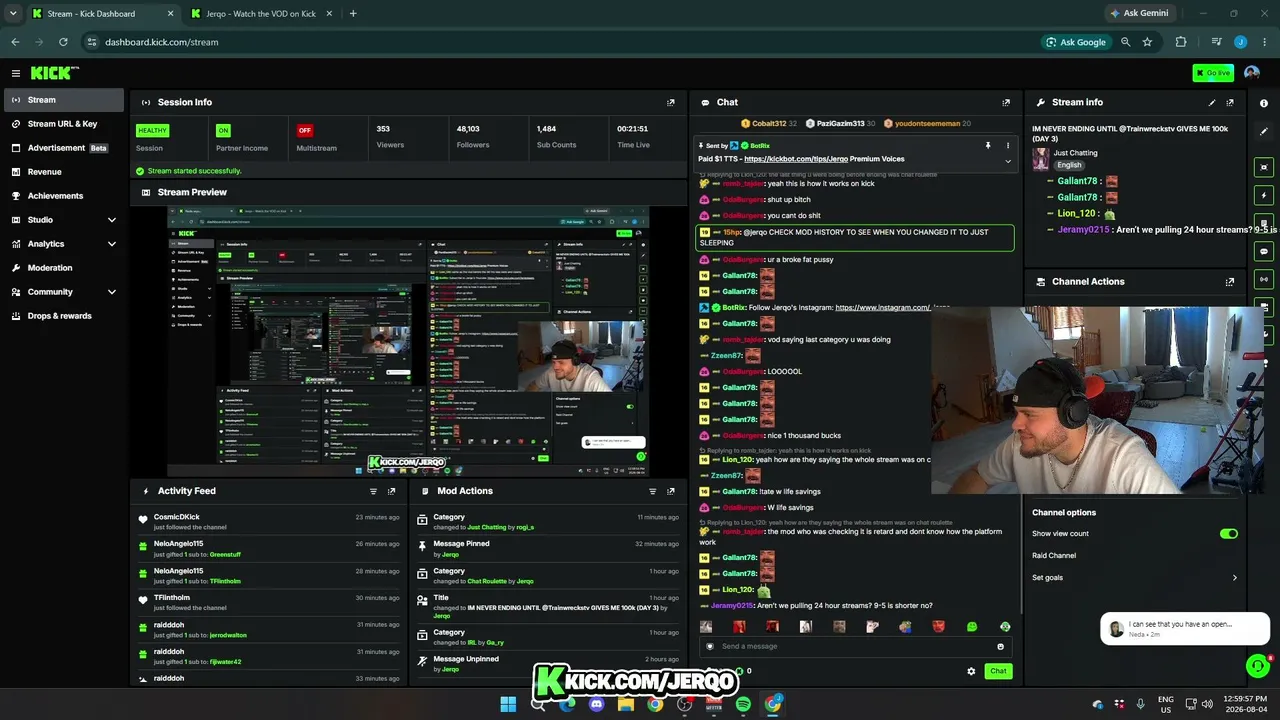Screen dimensions: 1280x720
Task: Expand the Community sidebar section
Action: (112, 292)
